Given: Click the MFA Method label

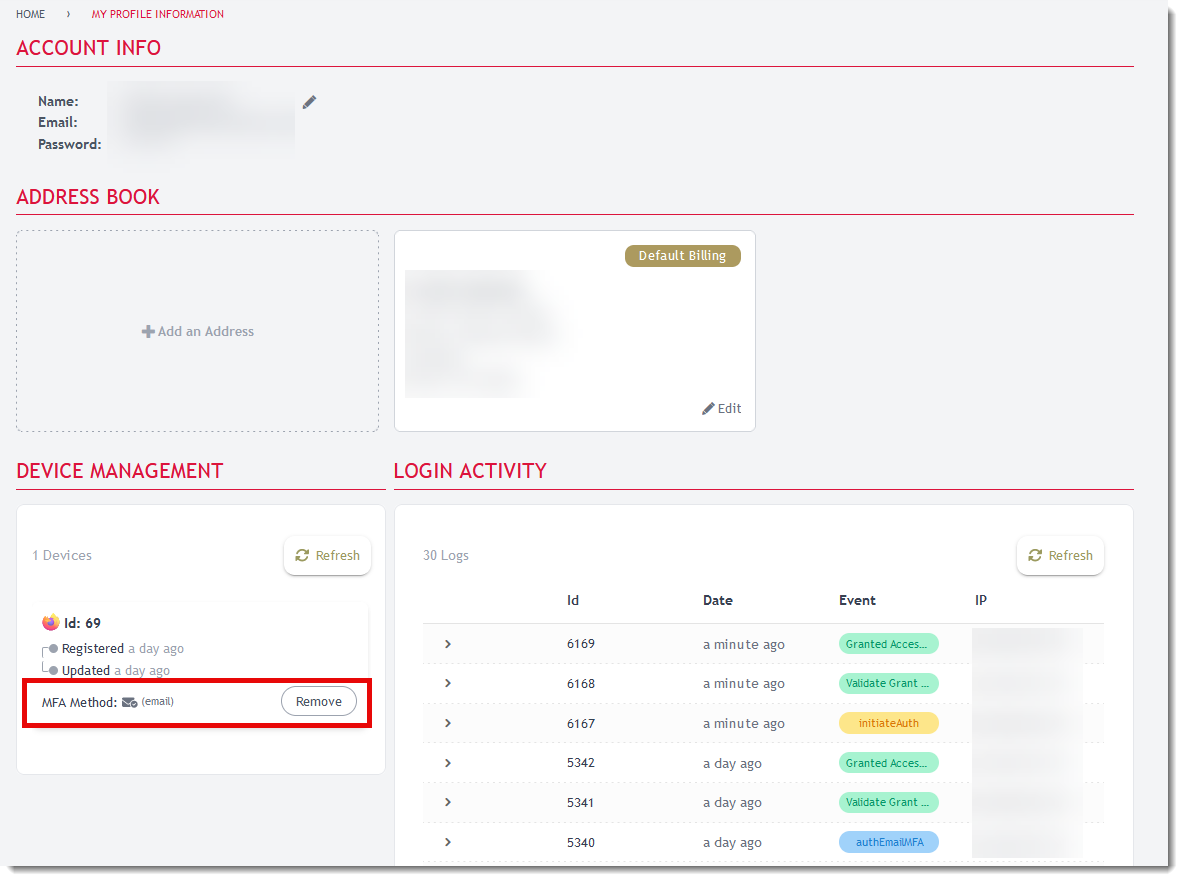Looking at the screenshot, I should pyautogui.click(x=79, y=702).
